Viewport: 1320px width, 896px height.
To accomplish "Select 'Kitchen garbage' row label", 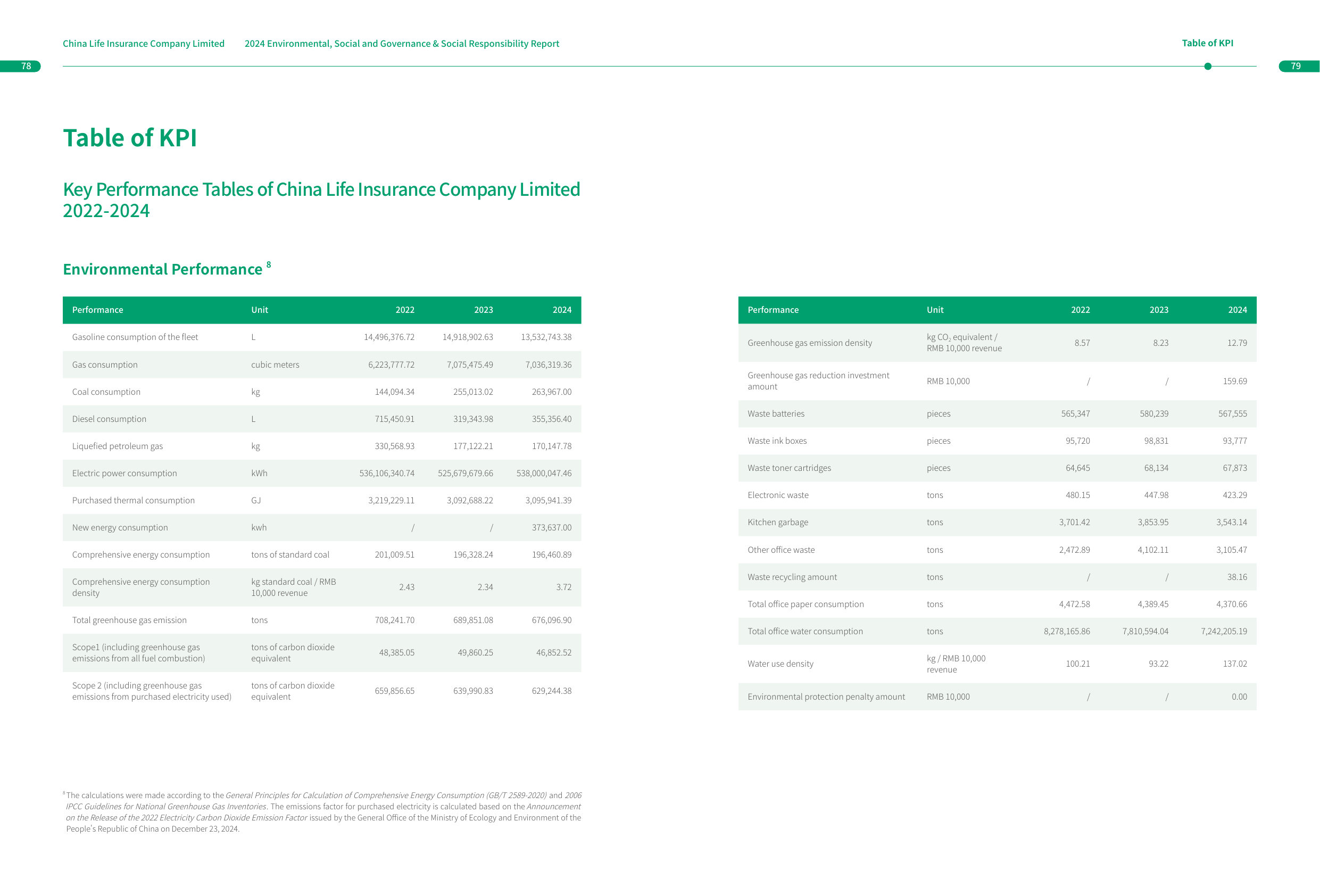I will tap(777, 522).
